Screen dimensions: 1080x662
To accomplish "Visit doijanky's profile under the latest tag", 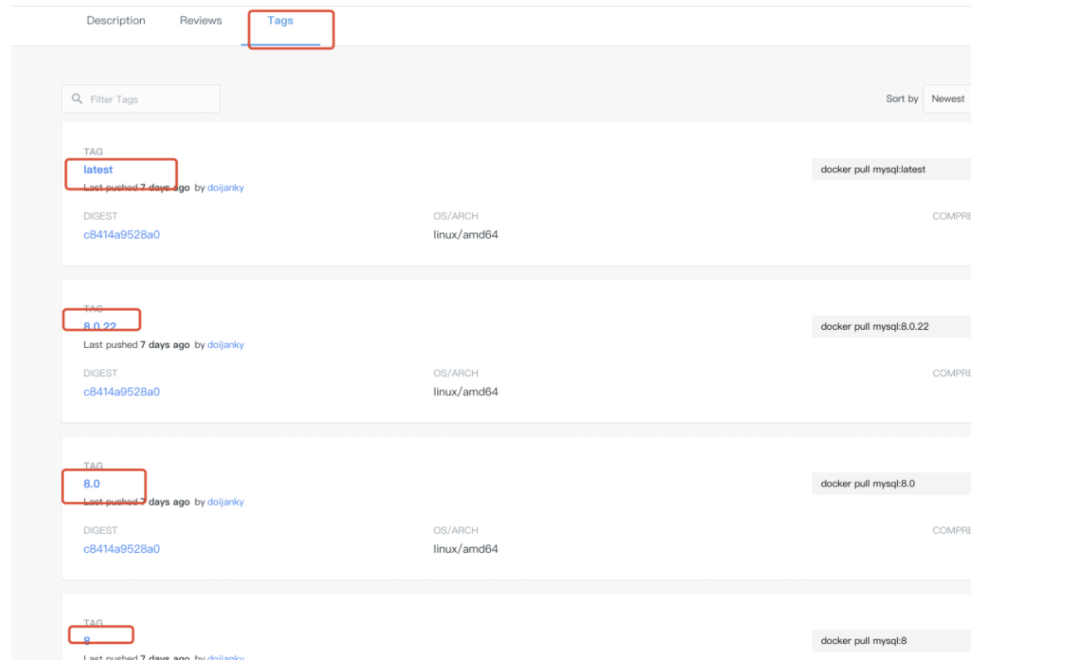I will click(226, 188).
